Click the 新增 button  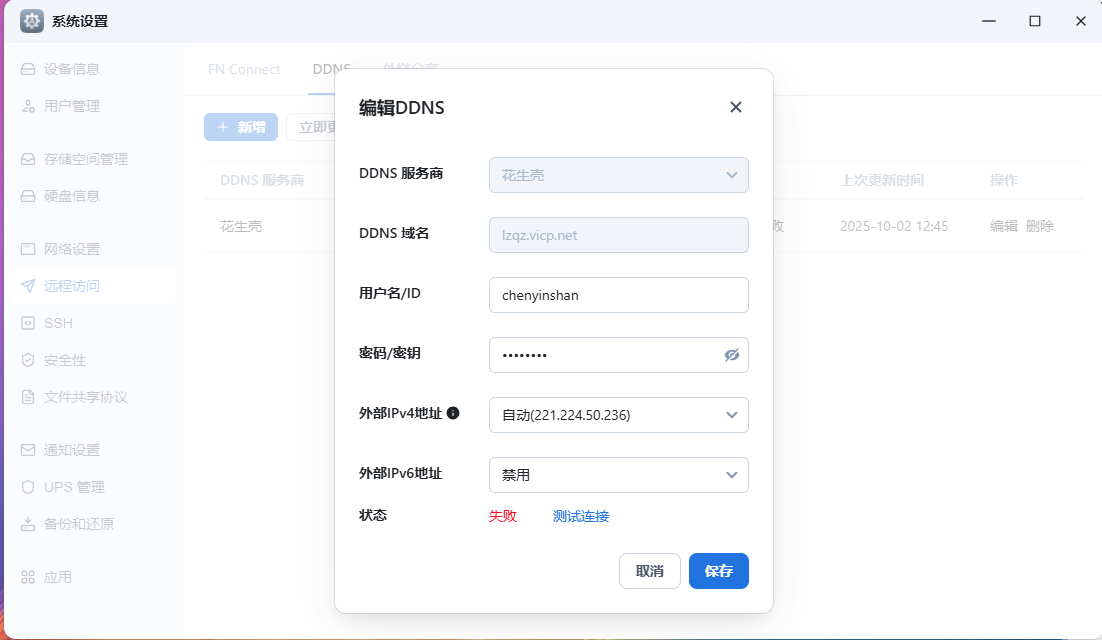click(x=241, y=127)
